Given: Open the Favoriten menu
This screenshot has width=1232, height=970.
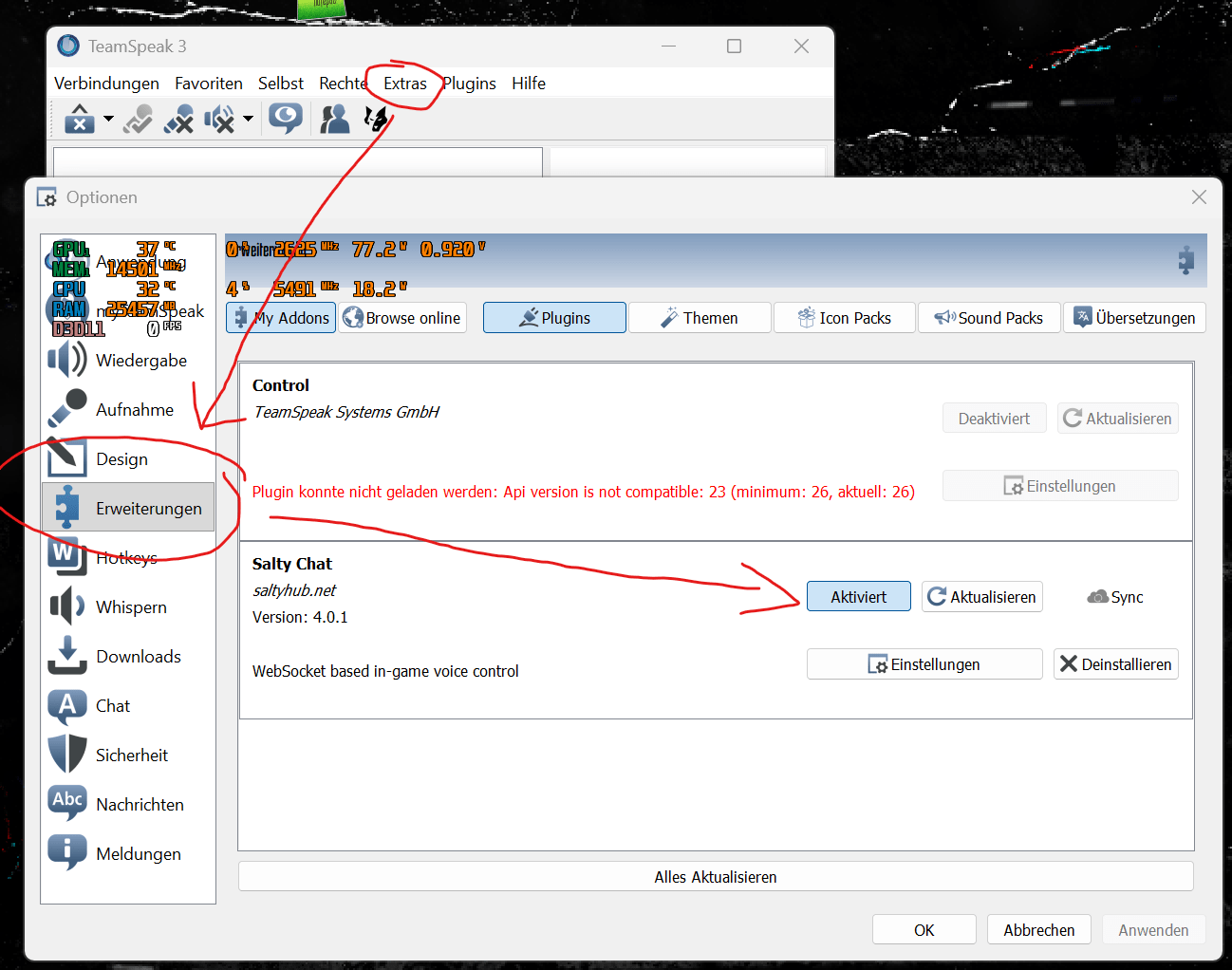Looking at the screenshot, I should point(209,84).
